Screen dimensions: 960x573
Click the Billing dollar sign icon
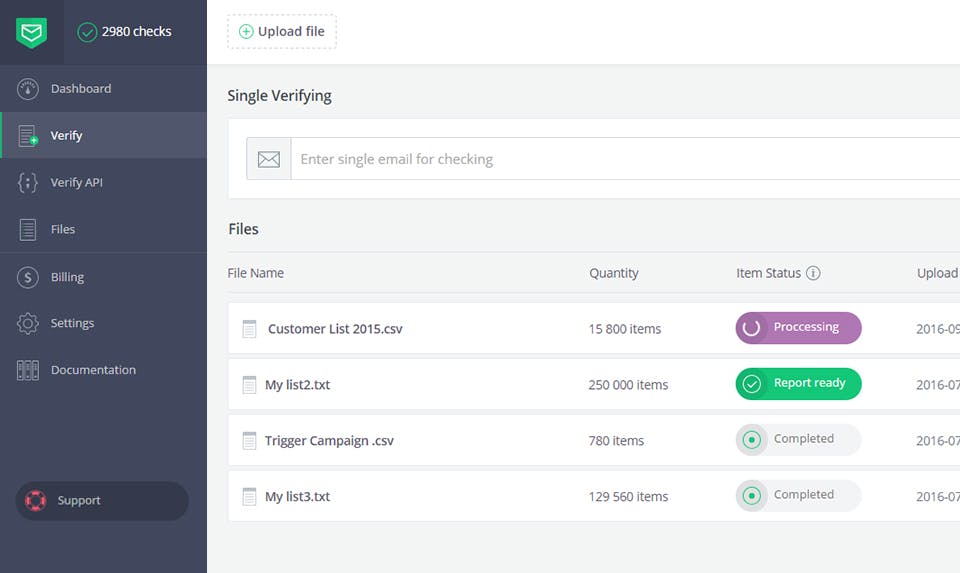pos(28,277)
